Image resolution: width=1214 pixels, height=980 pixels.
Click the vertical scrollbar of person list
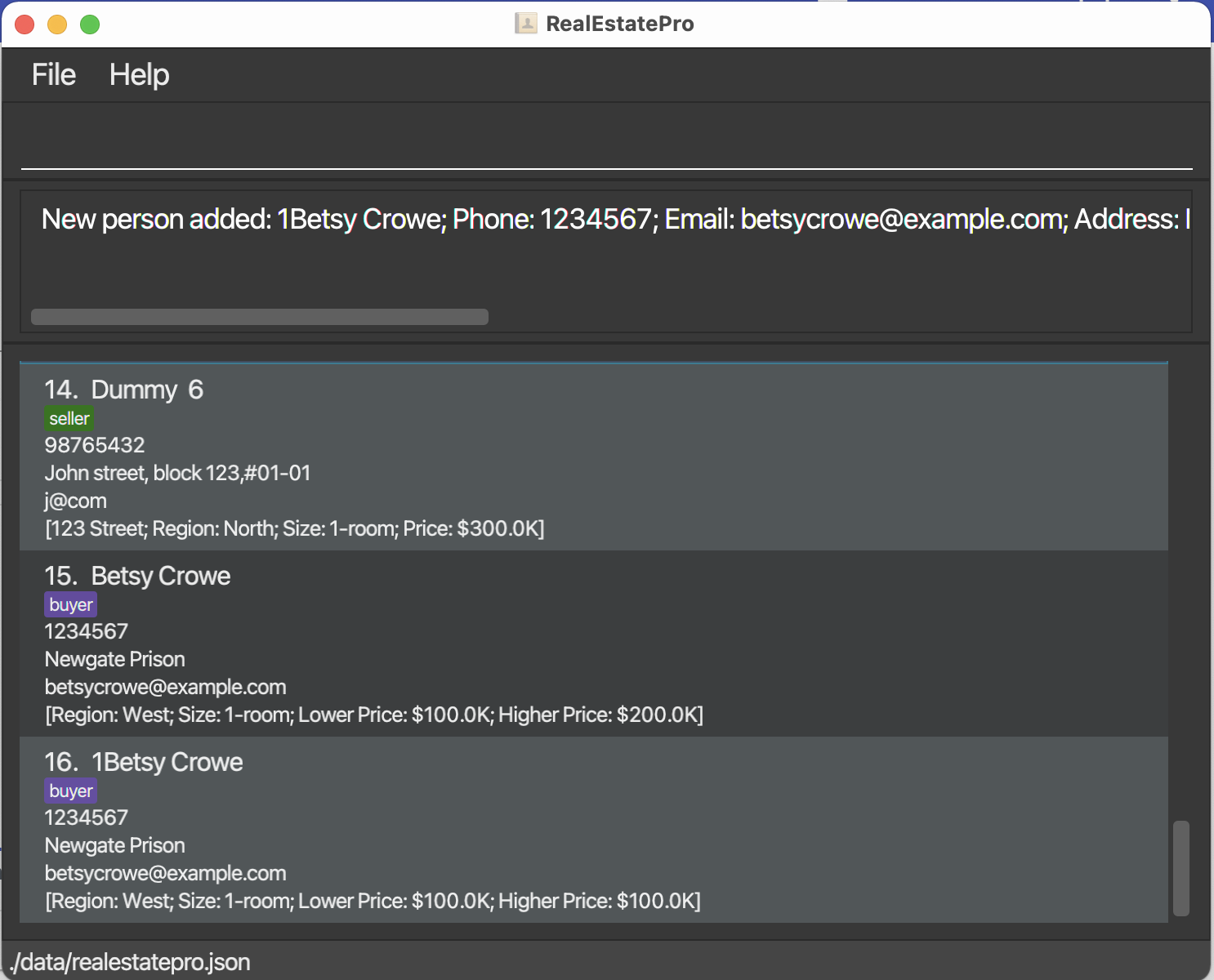click(x=1181, y=868)
